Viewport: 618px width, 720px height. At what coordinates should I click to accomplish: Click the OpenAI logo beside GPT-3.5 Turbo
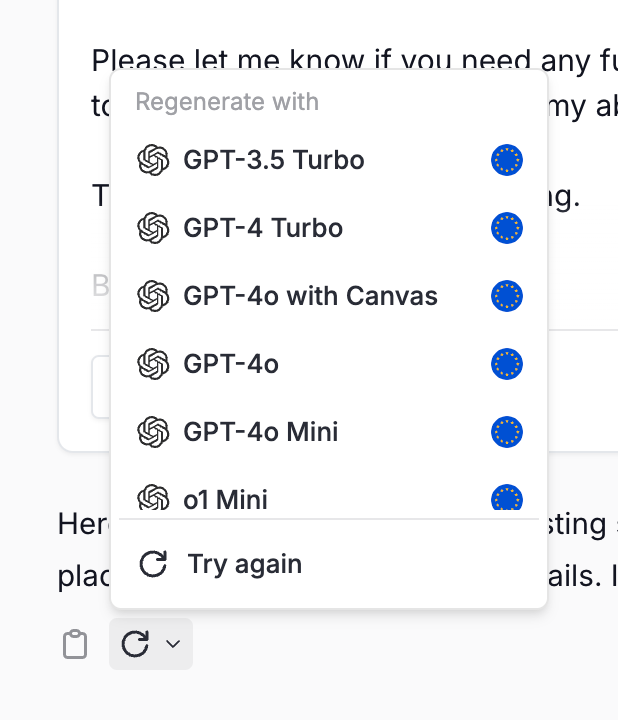click(x=153, y=160)
